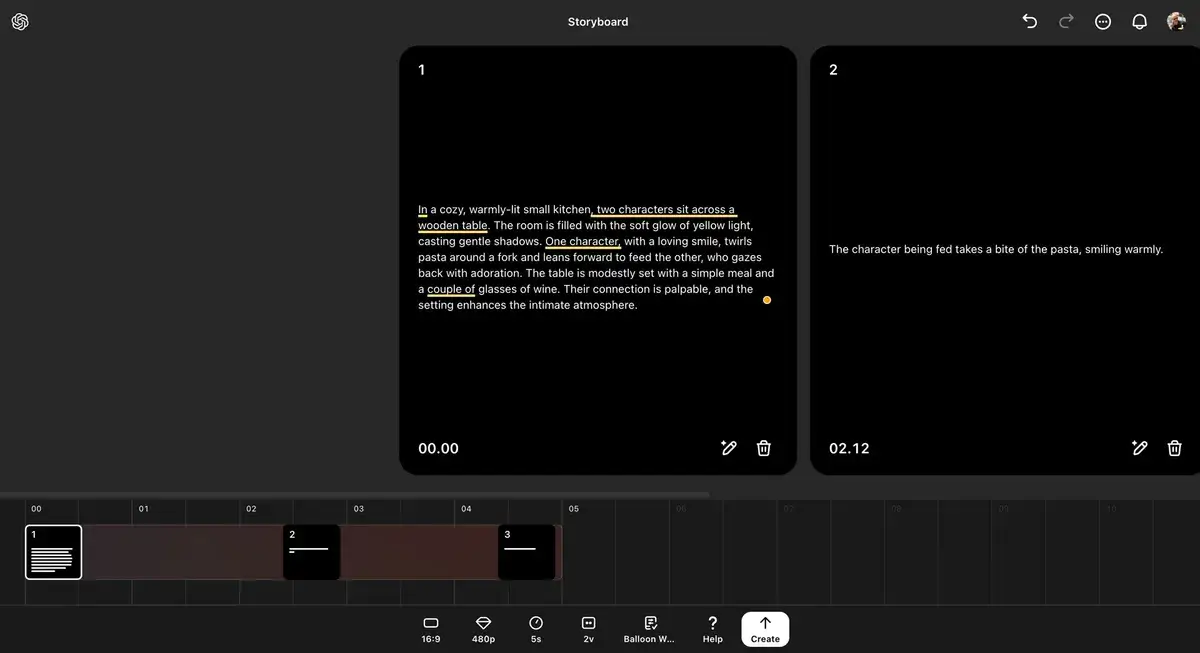Open the 16:9 aspect ratio selector
1200x653 pixels.
[430, 629]
